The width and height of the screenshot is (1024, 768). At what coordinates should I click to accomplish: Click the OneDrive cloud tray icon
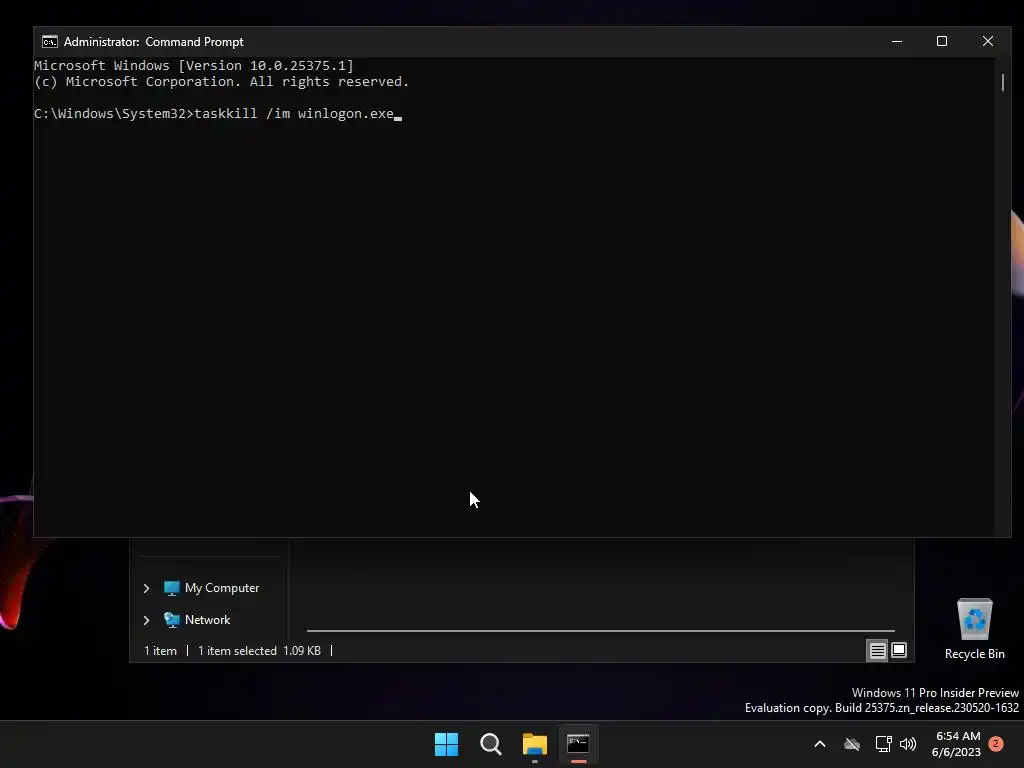(x=852, y=744)
